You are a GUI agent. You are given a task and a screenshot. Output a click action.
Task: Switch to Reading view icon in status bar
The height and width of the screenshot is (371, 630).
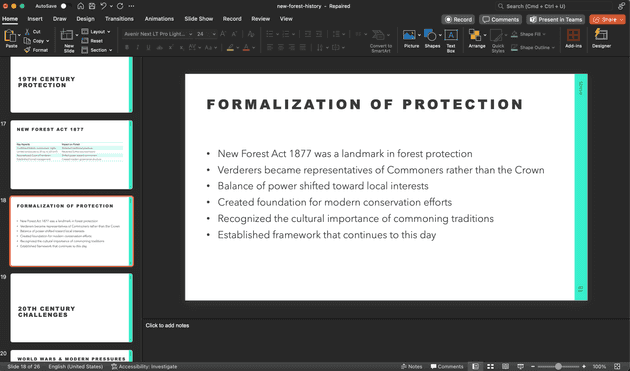(505, 366)
